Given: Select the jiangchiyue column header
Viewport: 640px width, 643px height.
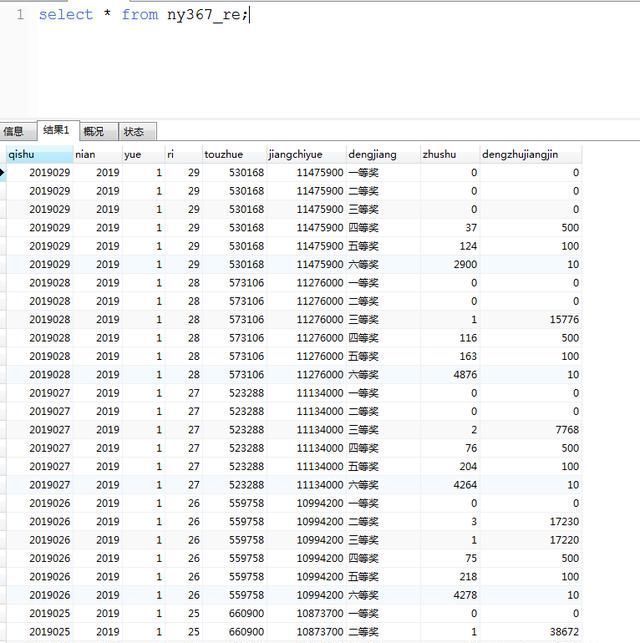Looking at the screenshot, I should (x=305, y=154).
